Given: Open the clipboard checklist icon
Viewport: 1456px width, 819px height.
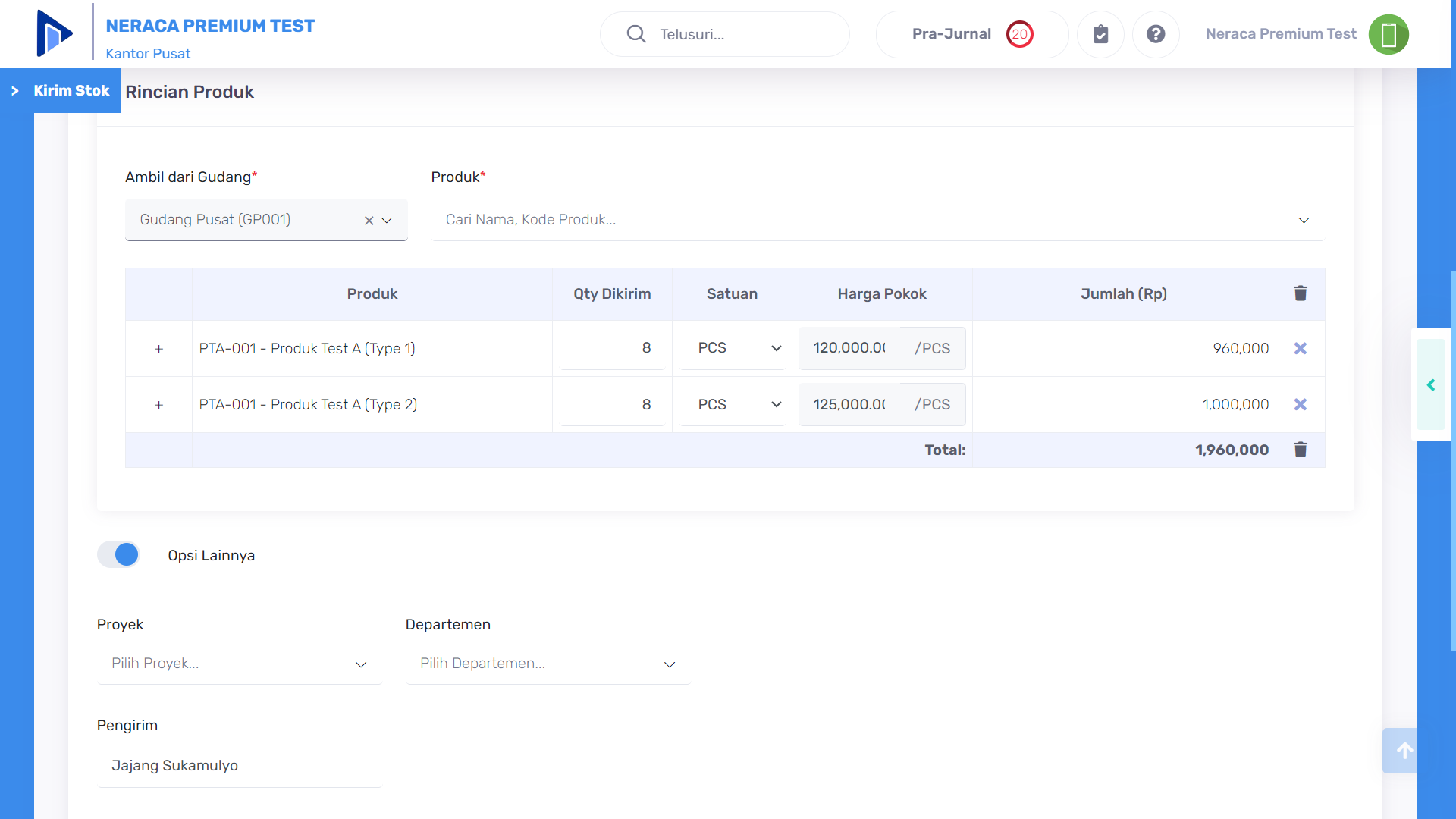Looking at the screenshot, I should coord(1100,34).
